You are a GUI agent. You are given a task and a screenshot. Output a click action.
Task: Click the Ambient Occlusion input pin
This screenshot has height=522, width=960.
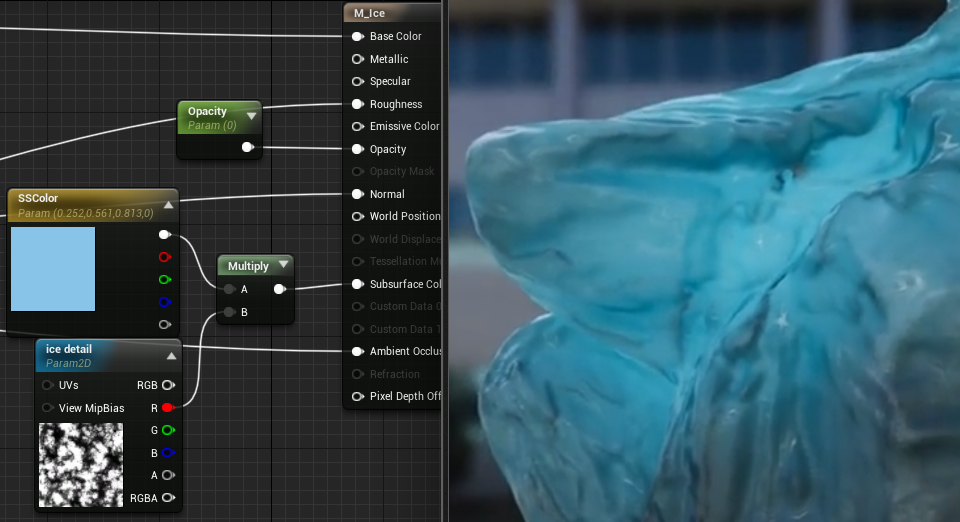pyautogui.click(x=358, y=351)
